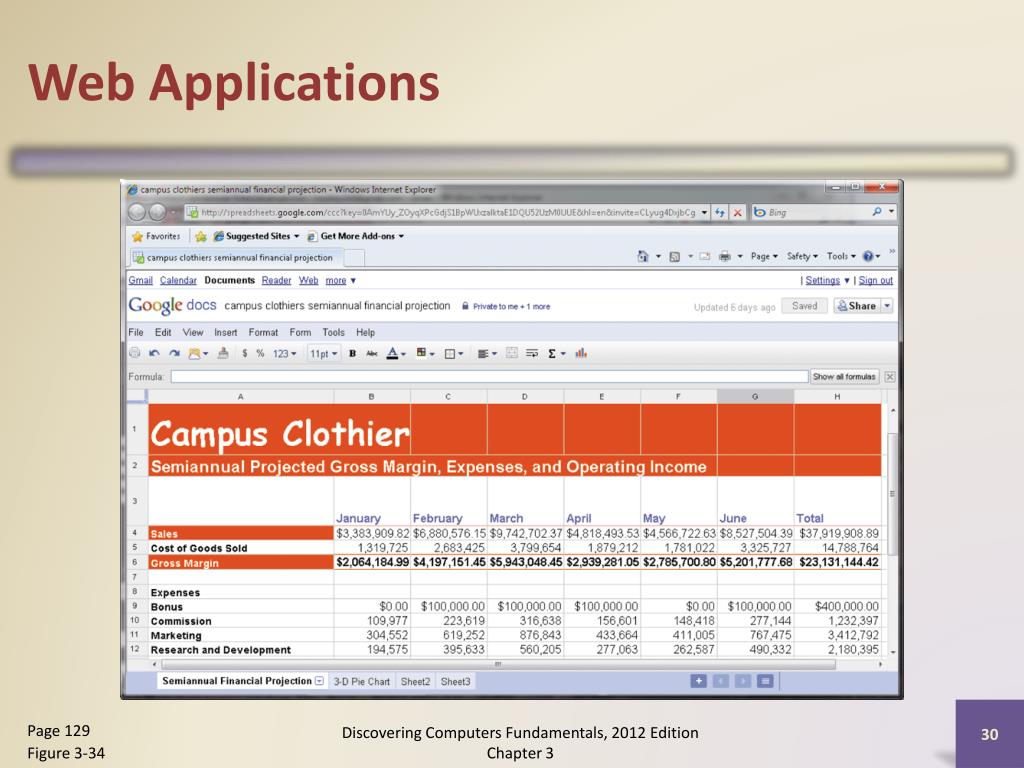Open the IE Safety menu

tap(802, 257)
